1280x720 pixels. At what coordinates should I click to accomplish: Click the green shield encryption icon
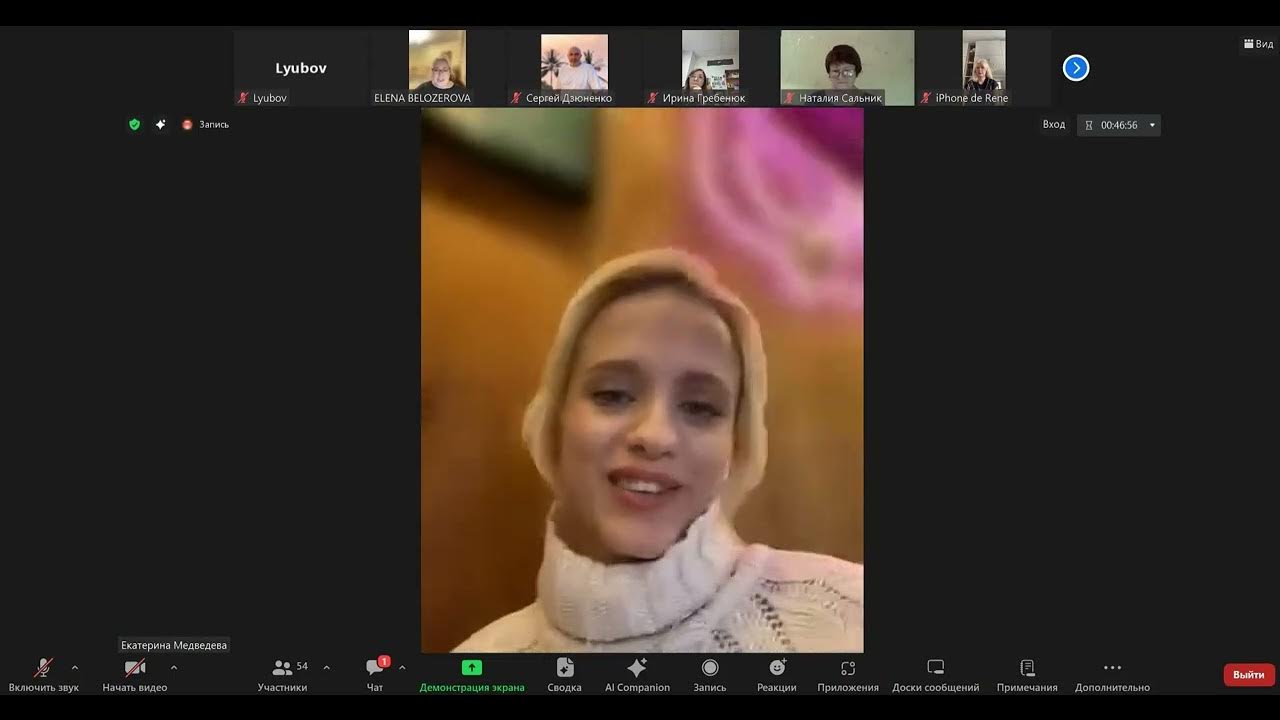click(x=134, y=125)
